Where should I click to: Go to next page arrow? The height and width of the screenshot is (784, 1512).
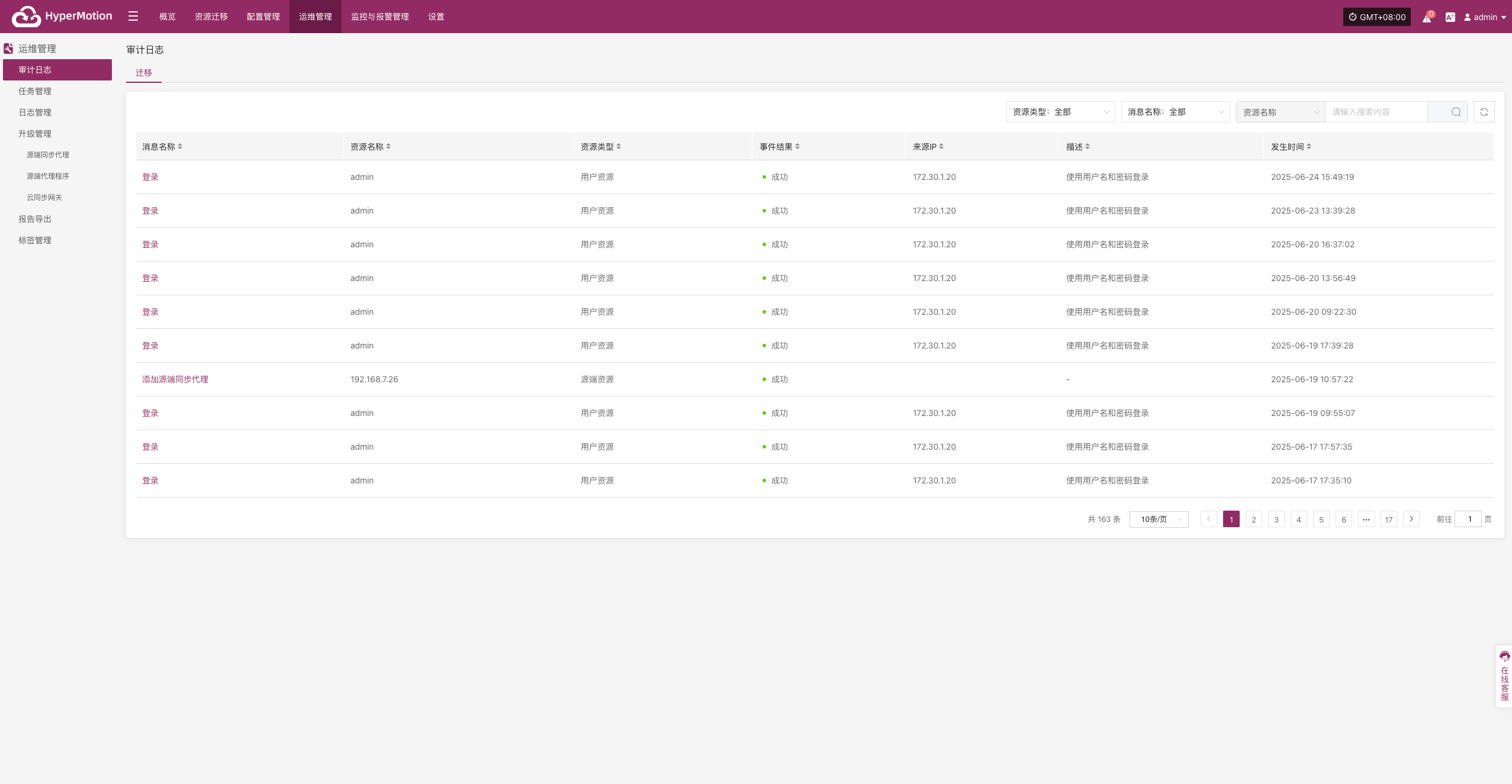1411,519
